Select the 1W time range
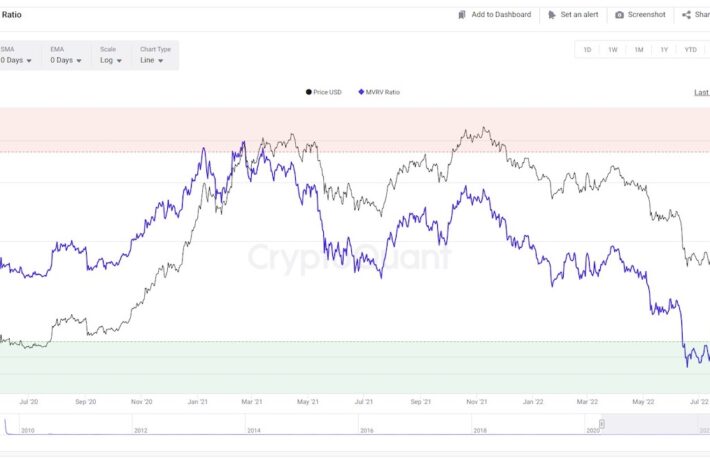The height and width of the screenshot is (458, 710). pos(613,50)
